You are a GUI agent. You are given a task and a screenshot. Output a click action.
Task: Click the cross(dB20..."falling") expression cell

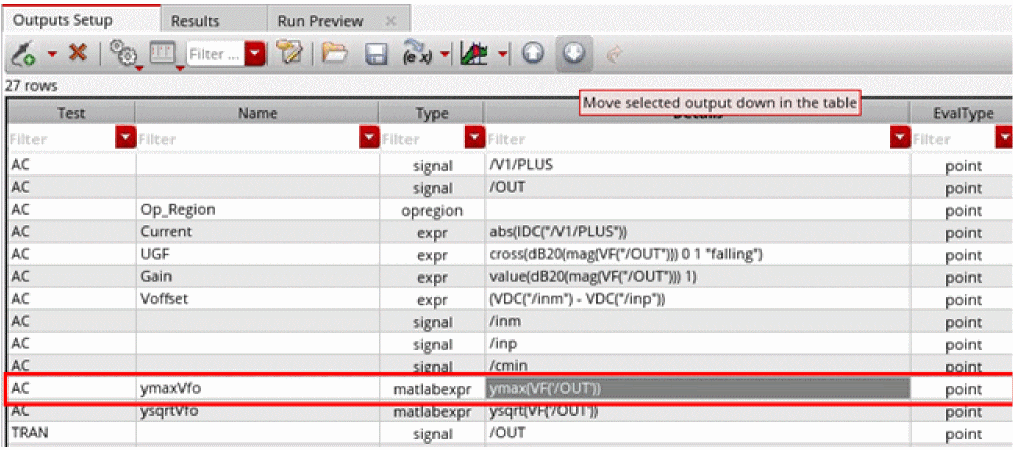(698, 255)
